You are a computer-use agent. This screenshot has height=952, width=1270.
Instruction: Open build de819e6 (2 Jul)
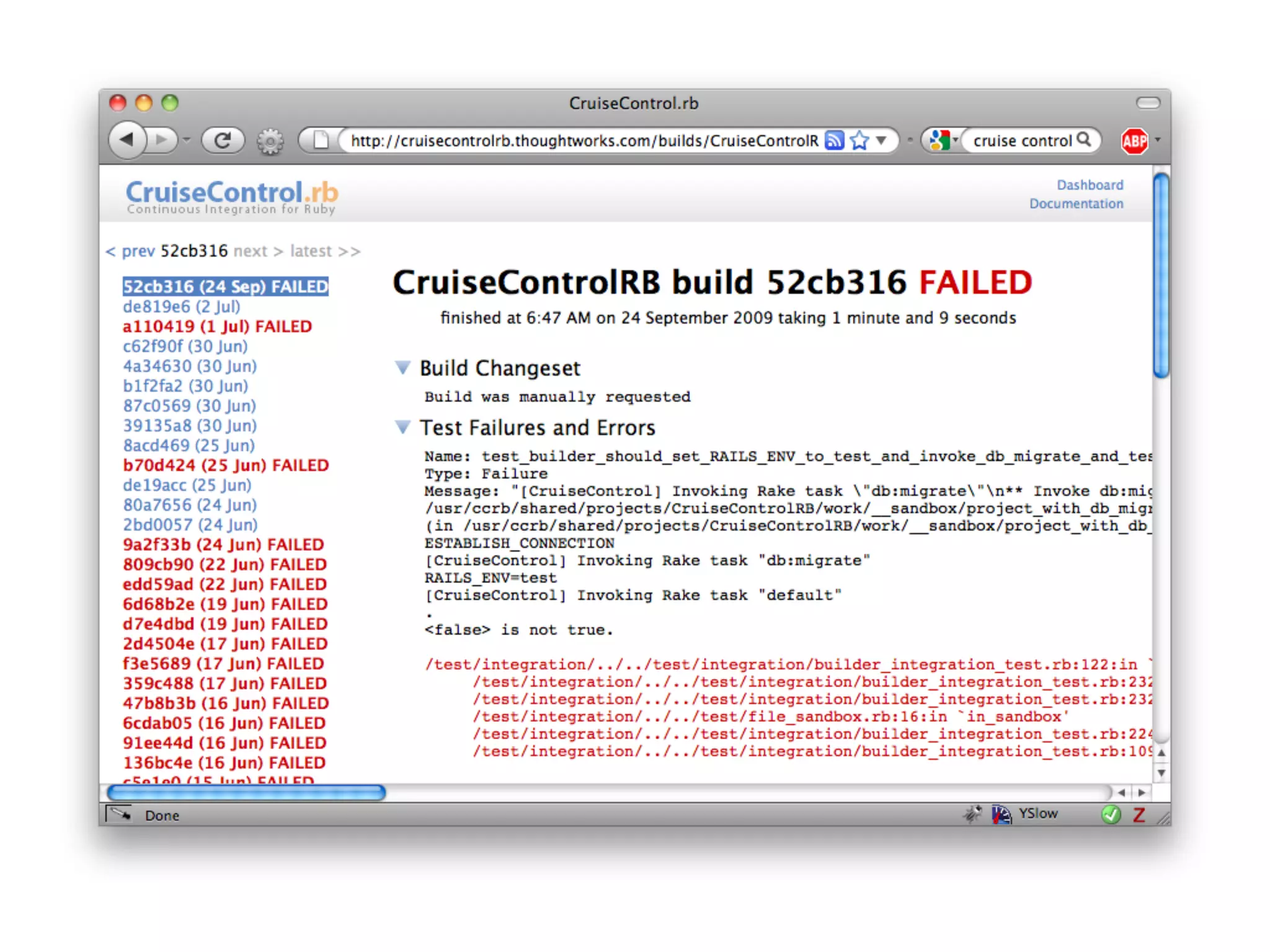(181, 307)
